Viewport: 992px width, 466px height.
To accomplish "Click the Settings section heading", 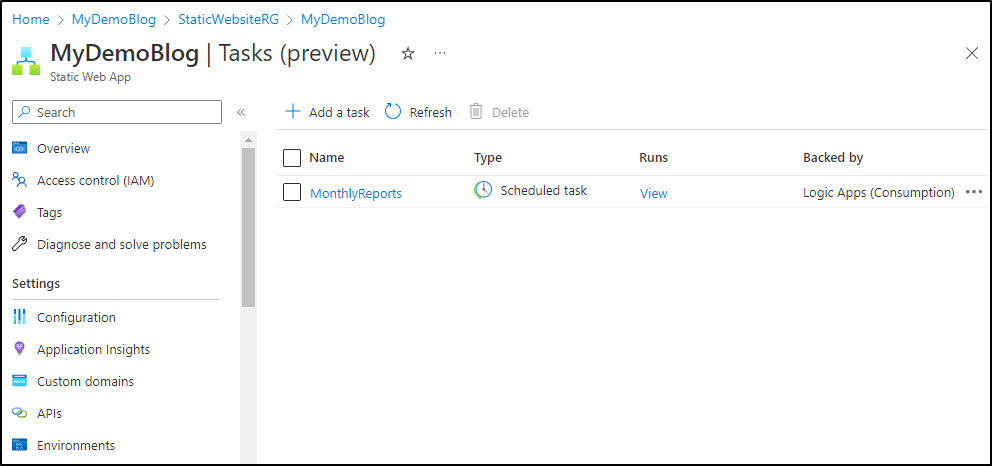I will pyautogui.click(x=36, y=283).
